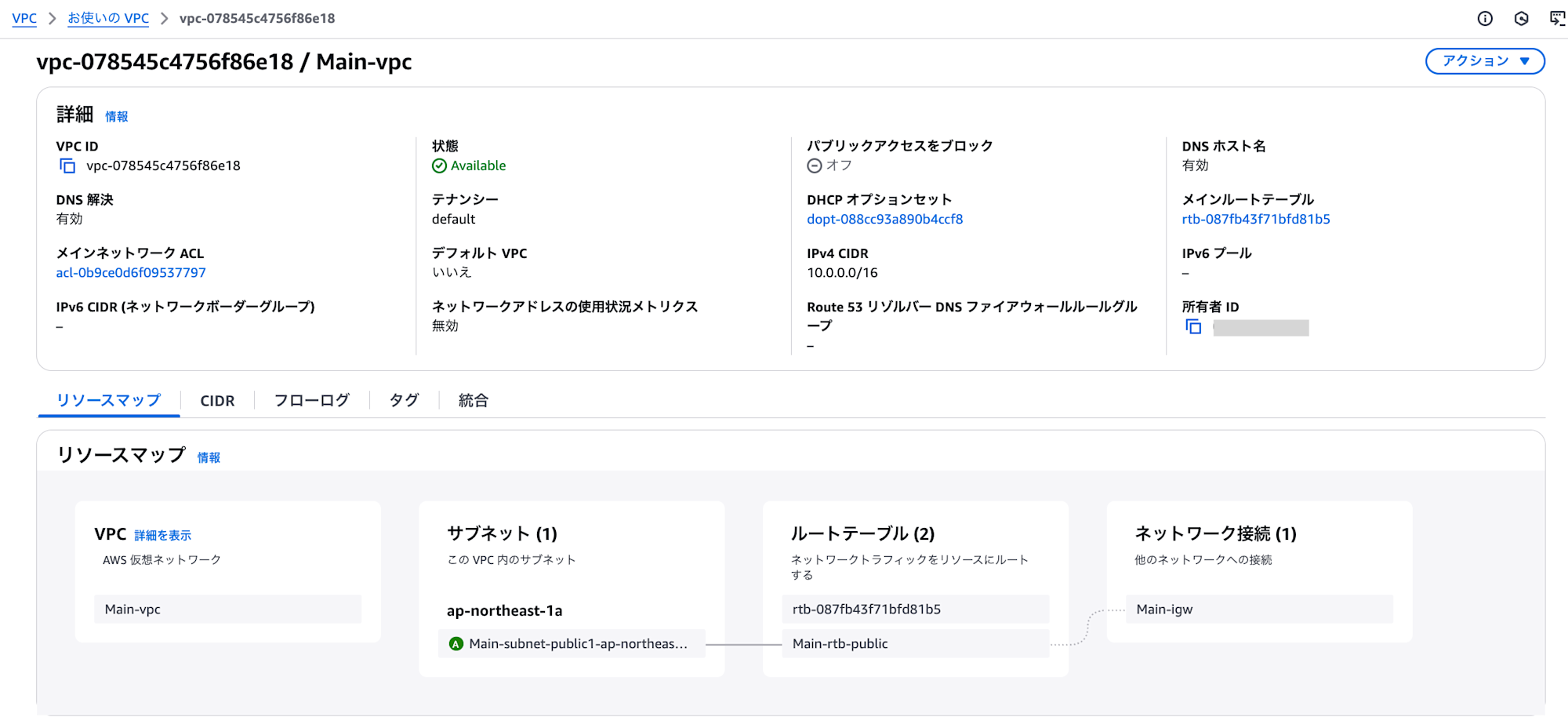Click the Available status text
The height and width of the screenshot is (728, 1568).
tap(478, 166)
